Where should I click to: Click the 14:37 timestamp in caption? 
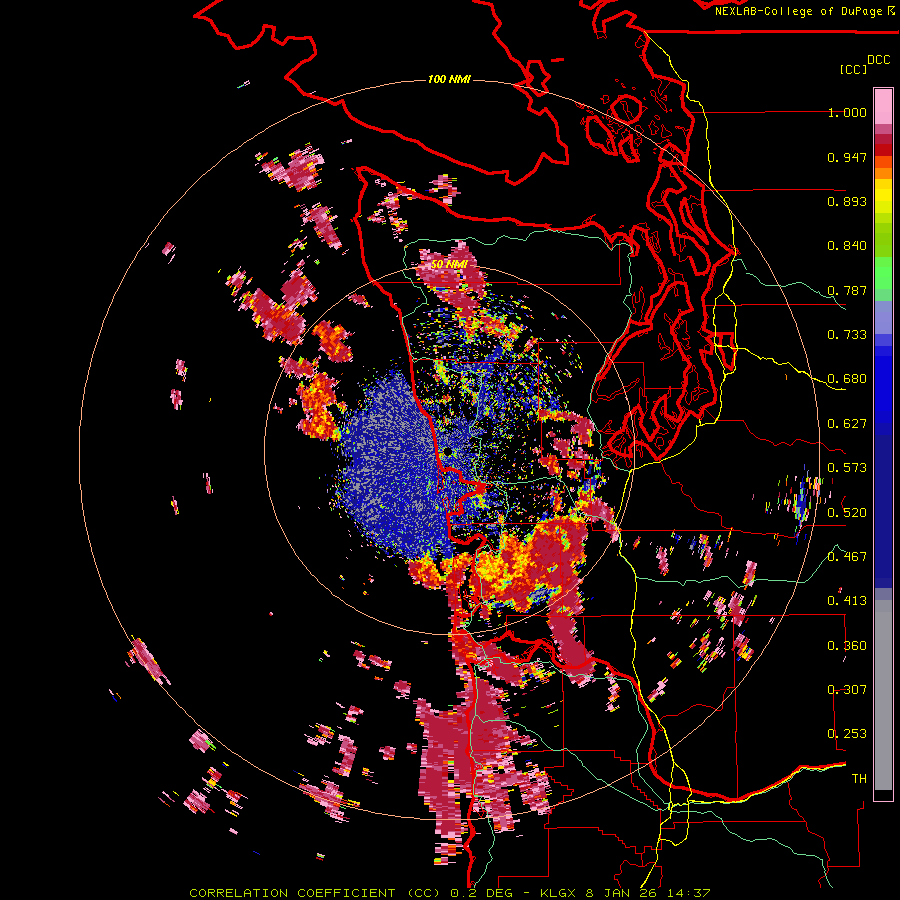[689, 893]
